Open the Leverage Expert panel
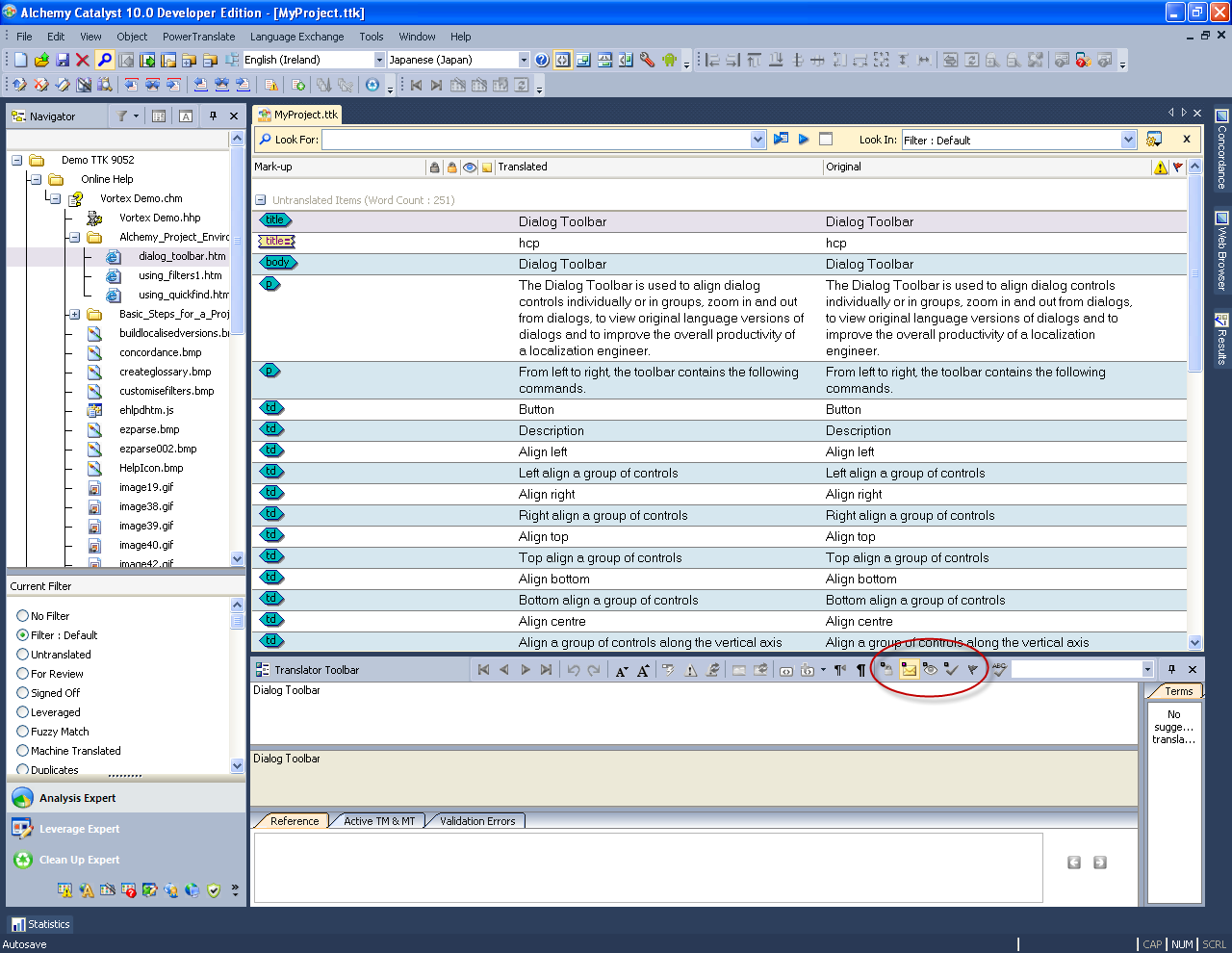This screenshot has width=1232, height=953. [x=79, y=829]
